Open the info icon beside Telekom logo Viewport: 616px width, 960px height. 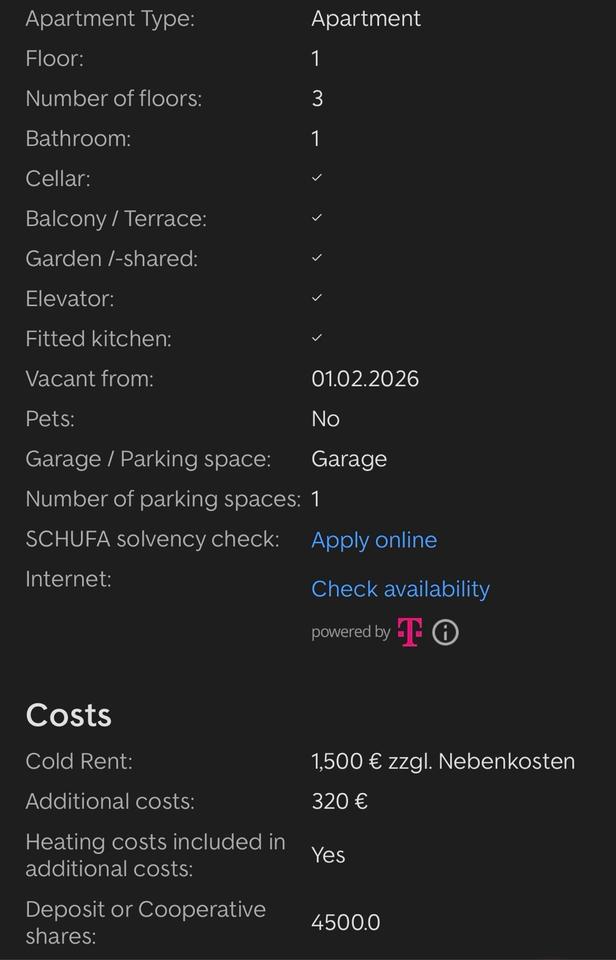point(446,632)
